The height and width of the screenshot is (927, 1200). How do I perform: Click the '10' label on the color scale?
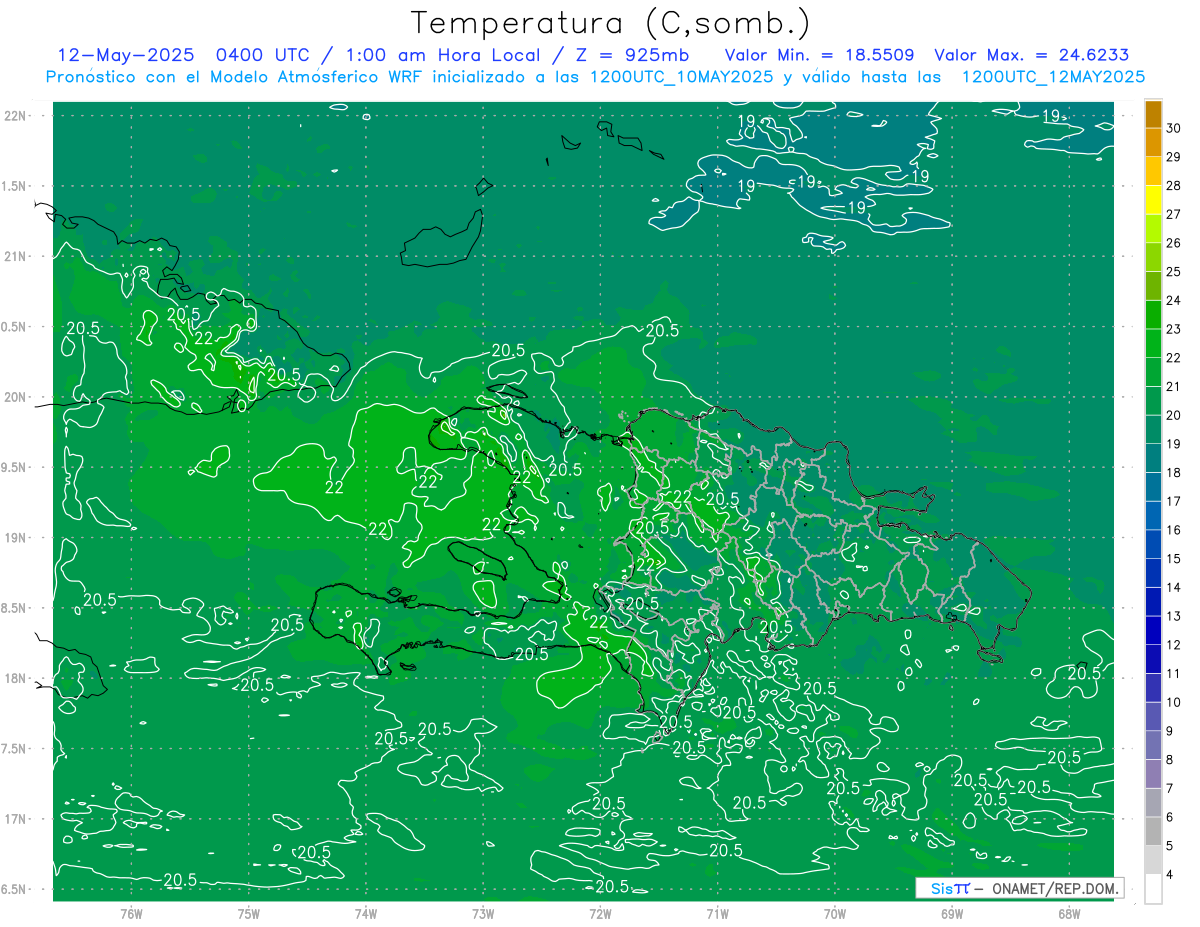[x=1174, y=702]
